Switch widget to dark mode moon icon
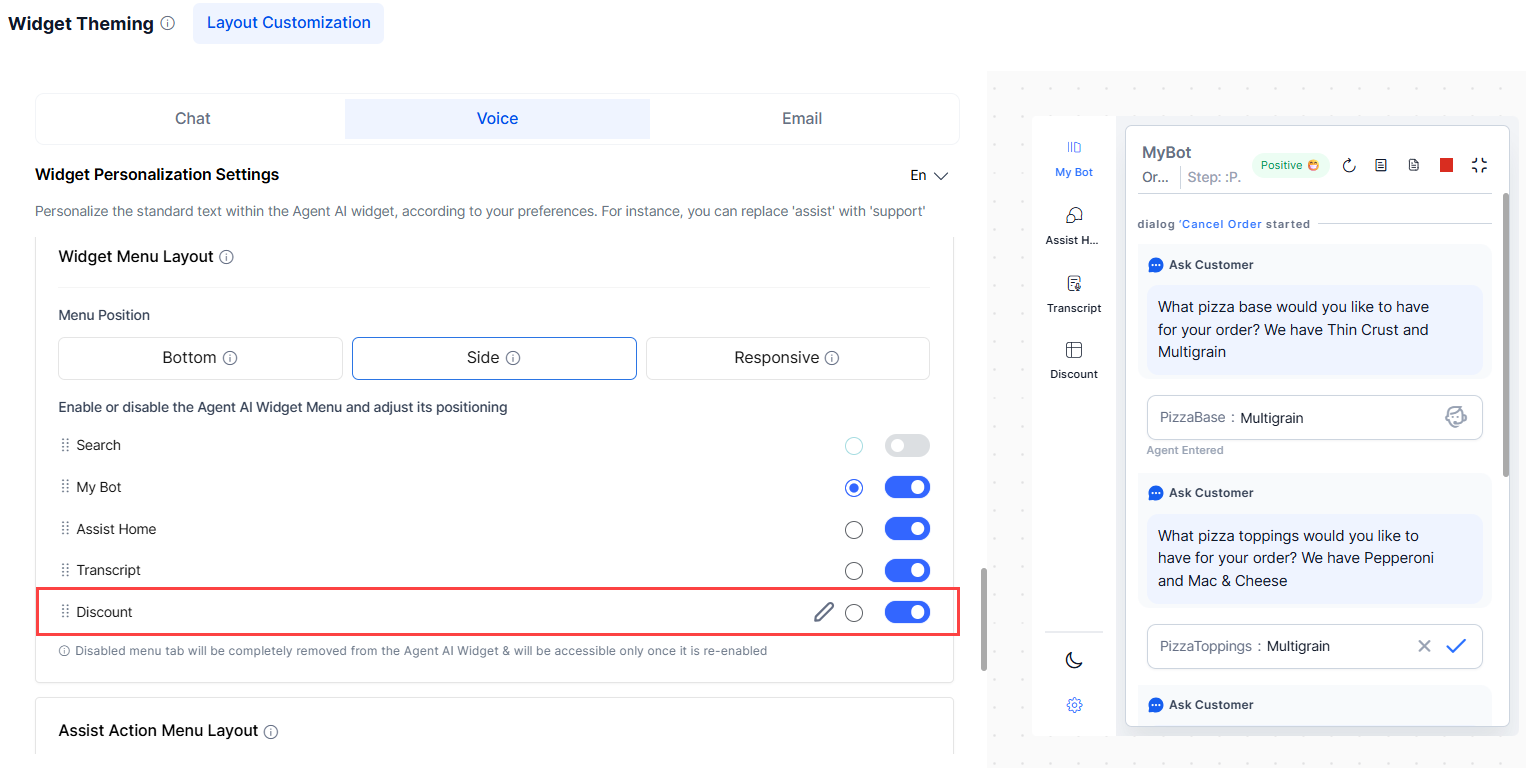The image size is (1526, 768). [x=1074, y=660]
